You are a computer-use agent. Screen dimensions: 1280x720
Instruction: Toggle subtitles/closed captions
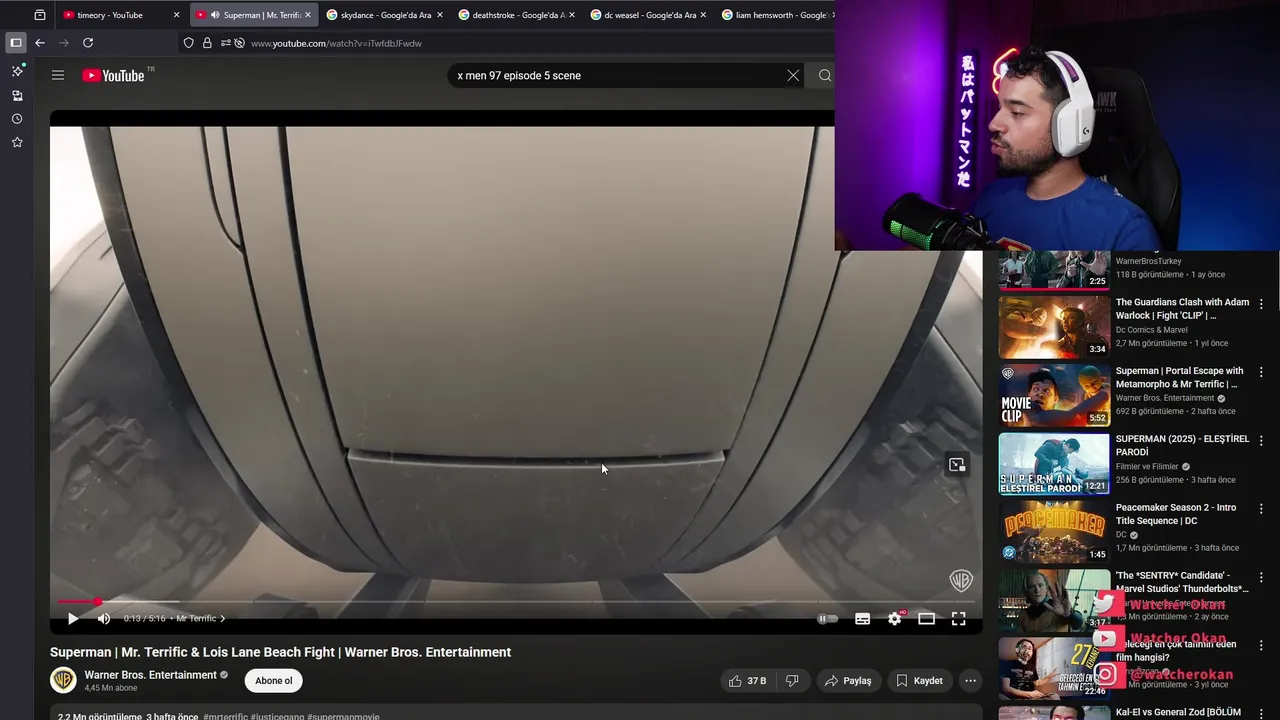(862, 619)
